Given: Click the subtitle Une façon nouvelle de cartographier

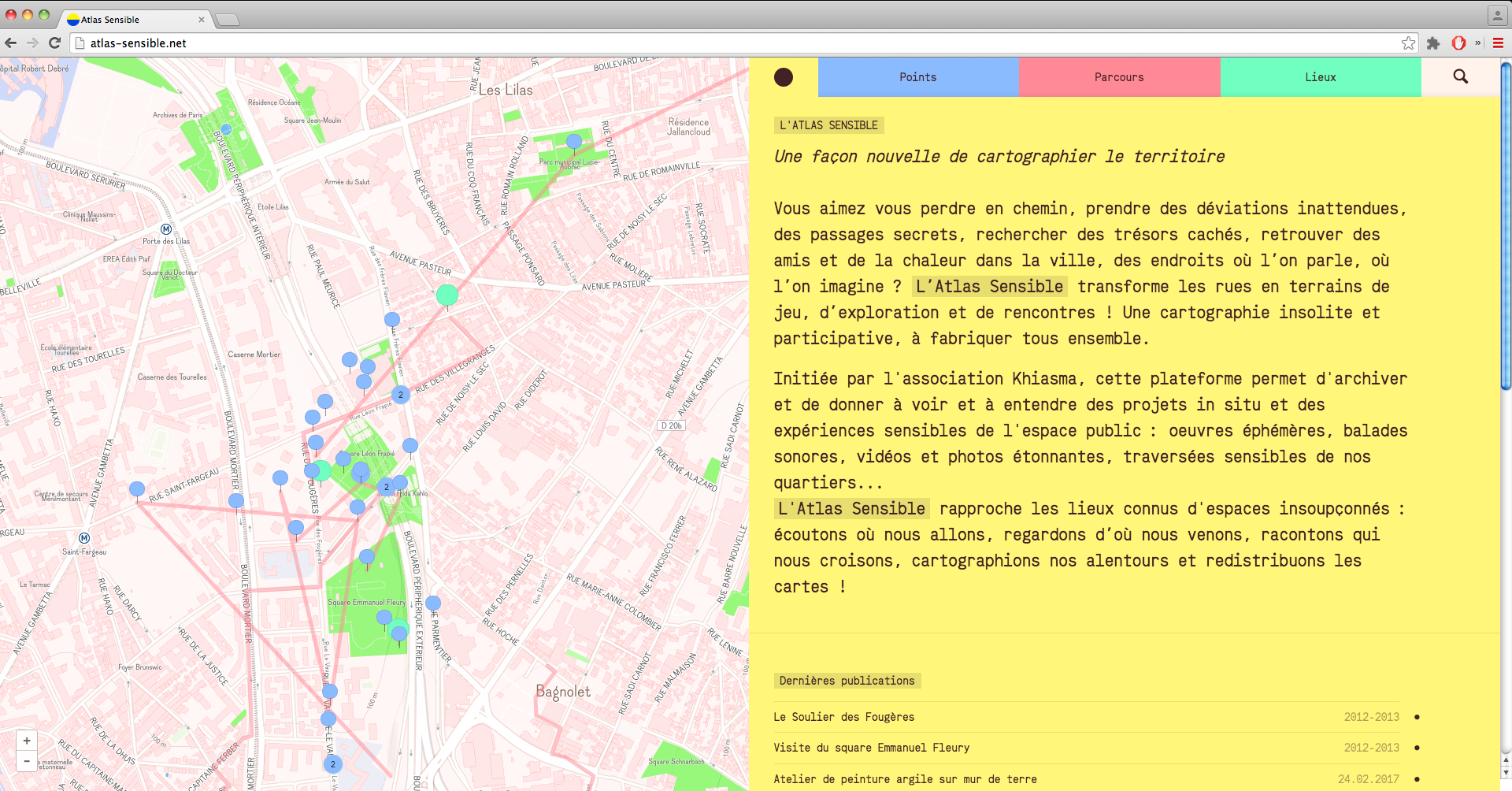Looking at the screenshot, I should (999, 157).
